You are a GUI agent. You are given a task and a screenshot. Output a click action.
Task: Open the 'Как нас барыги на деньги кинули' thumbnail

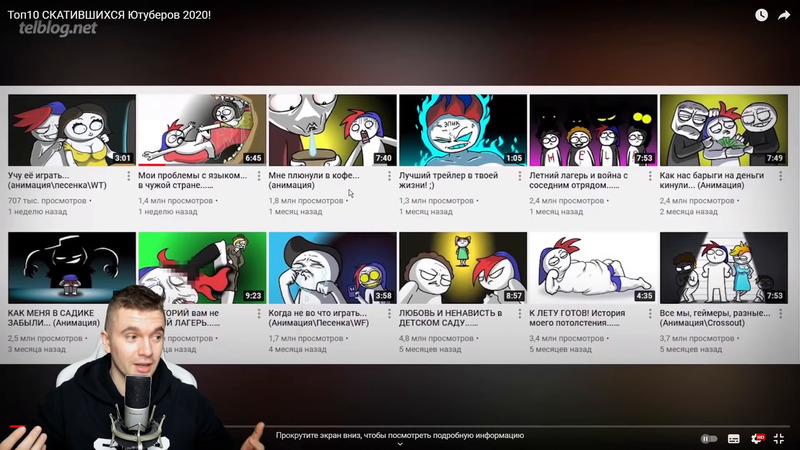coord(723,130)
